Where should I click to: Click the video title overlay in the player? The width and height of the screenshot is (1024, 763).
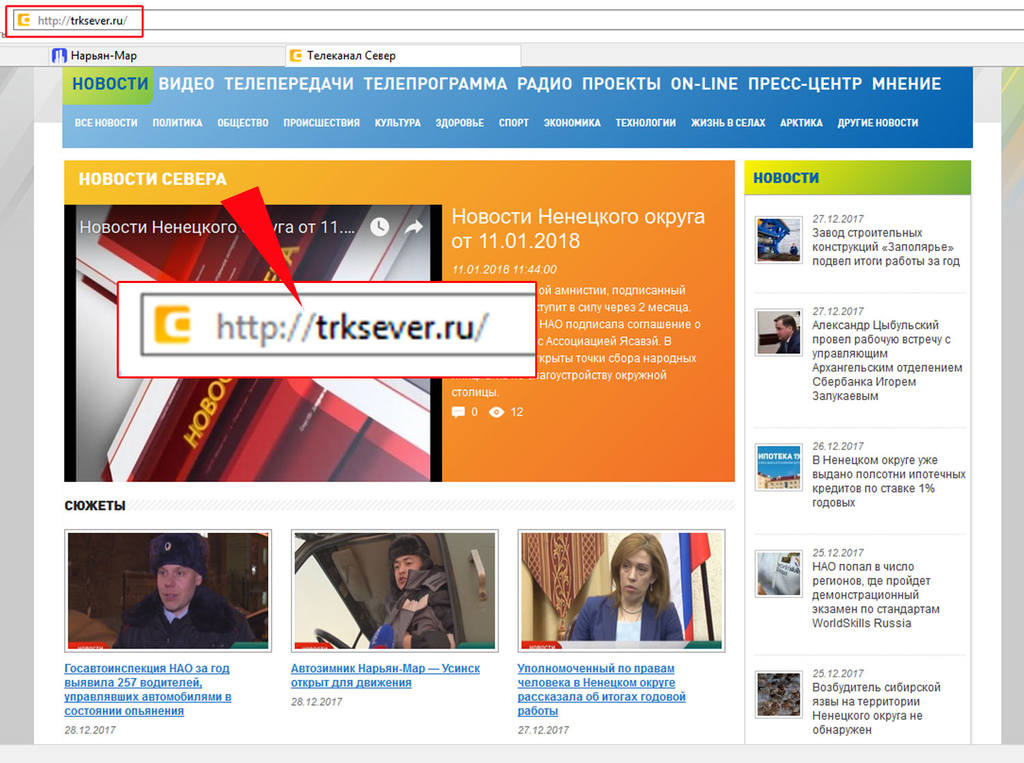coord(217,227)
